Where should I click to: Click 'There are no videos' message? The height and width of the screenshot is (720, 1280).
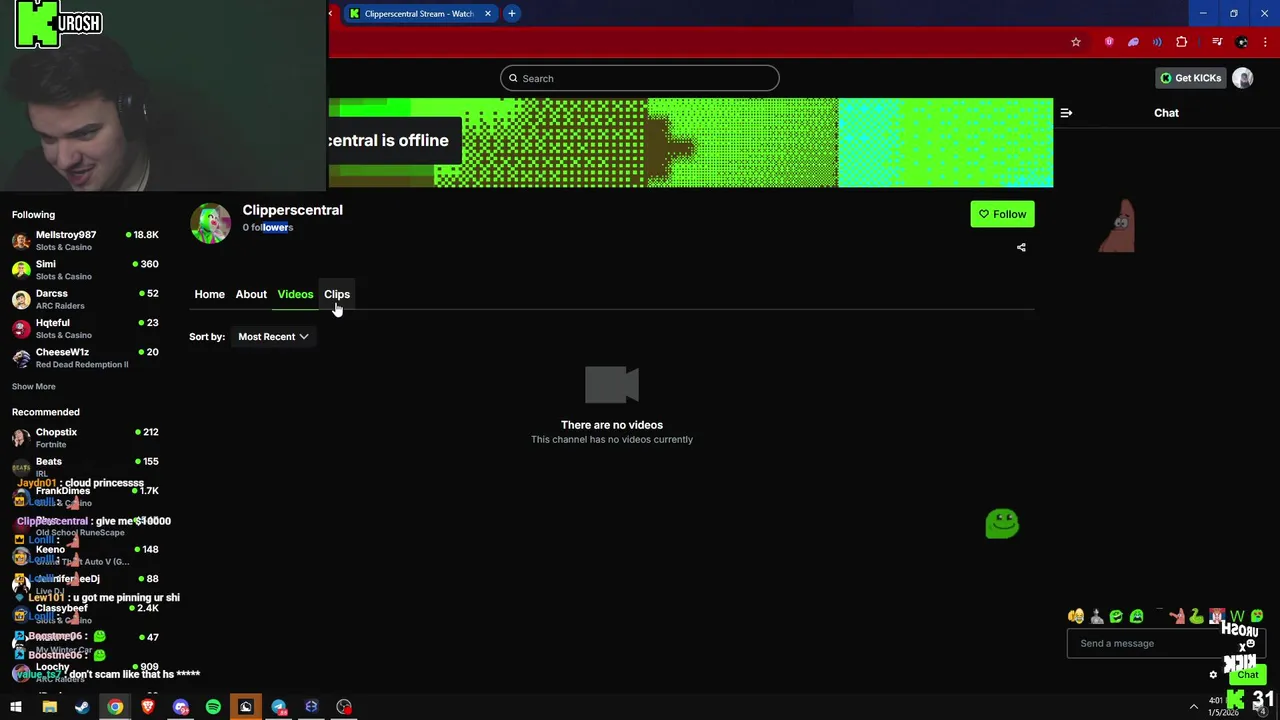pyautogui.click(x=612, y=425)
